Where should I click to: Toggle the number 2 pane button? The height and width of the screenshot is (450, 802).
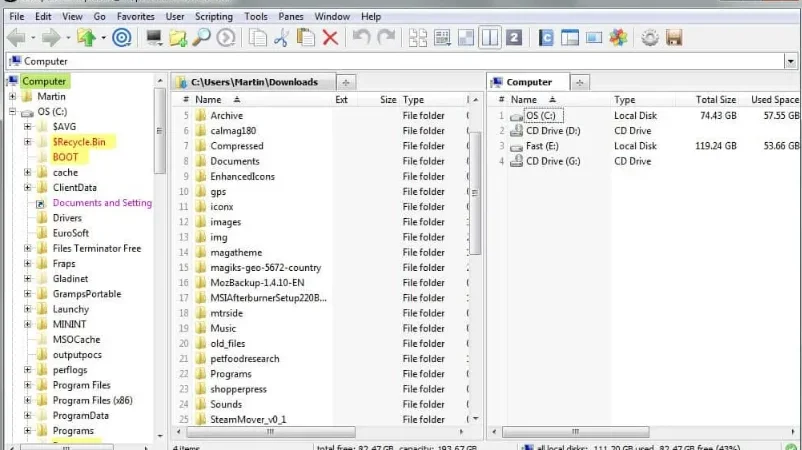pyautogui.click(x=514, y=38)
